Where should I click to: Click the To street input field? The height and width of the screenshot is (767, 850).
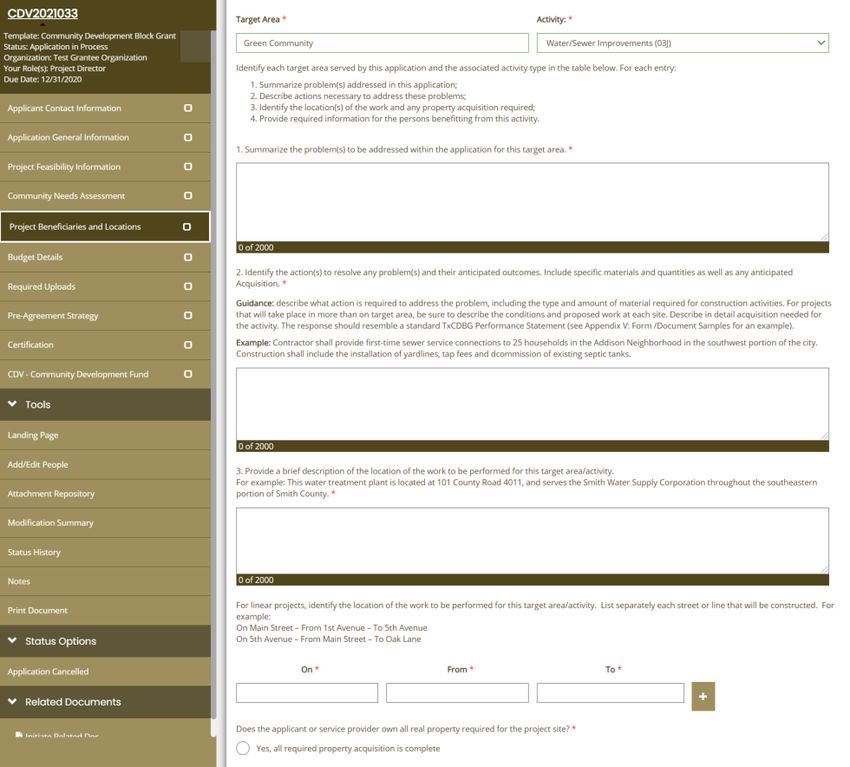[610, 693]
